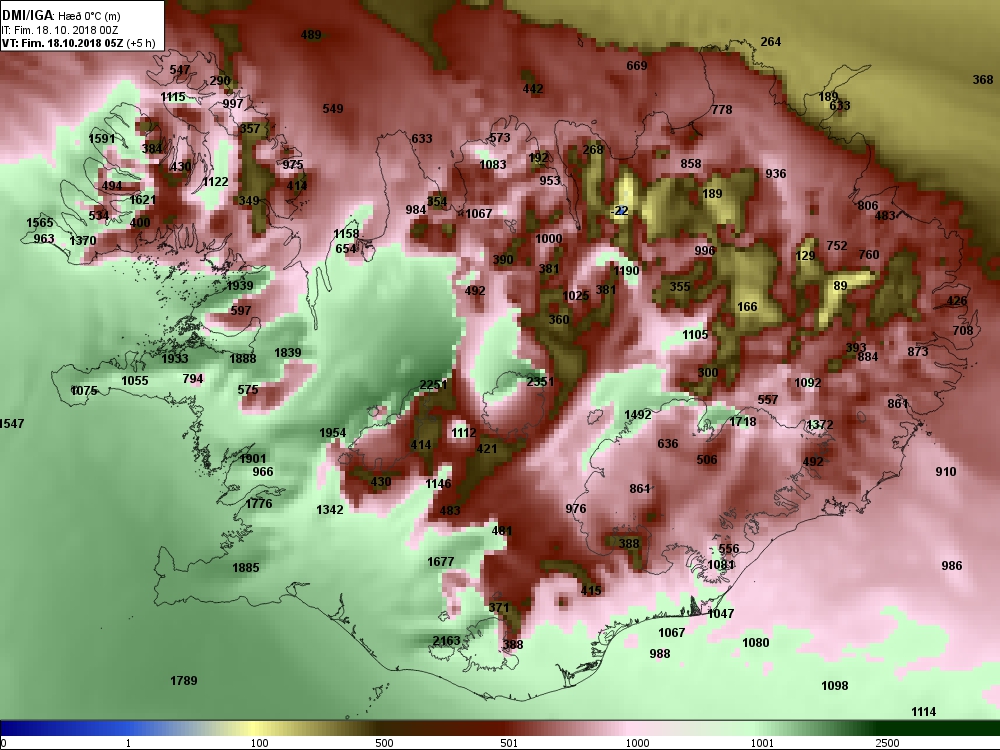The image size is (1000, 750).
Task: Click the value 1105
Action: point(695,334)
